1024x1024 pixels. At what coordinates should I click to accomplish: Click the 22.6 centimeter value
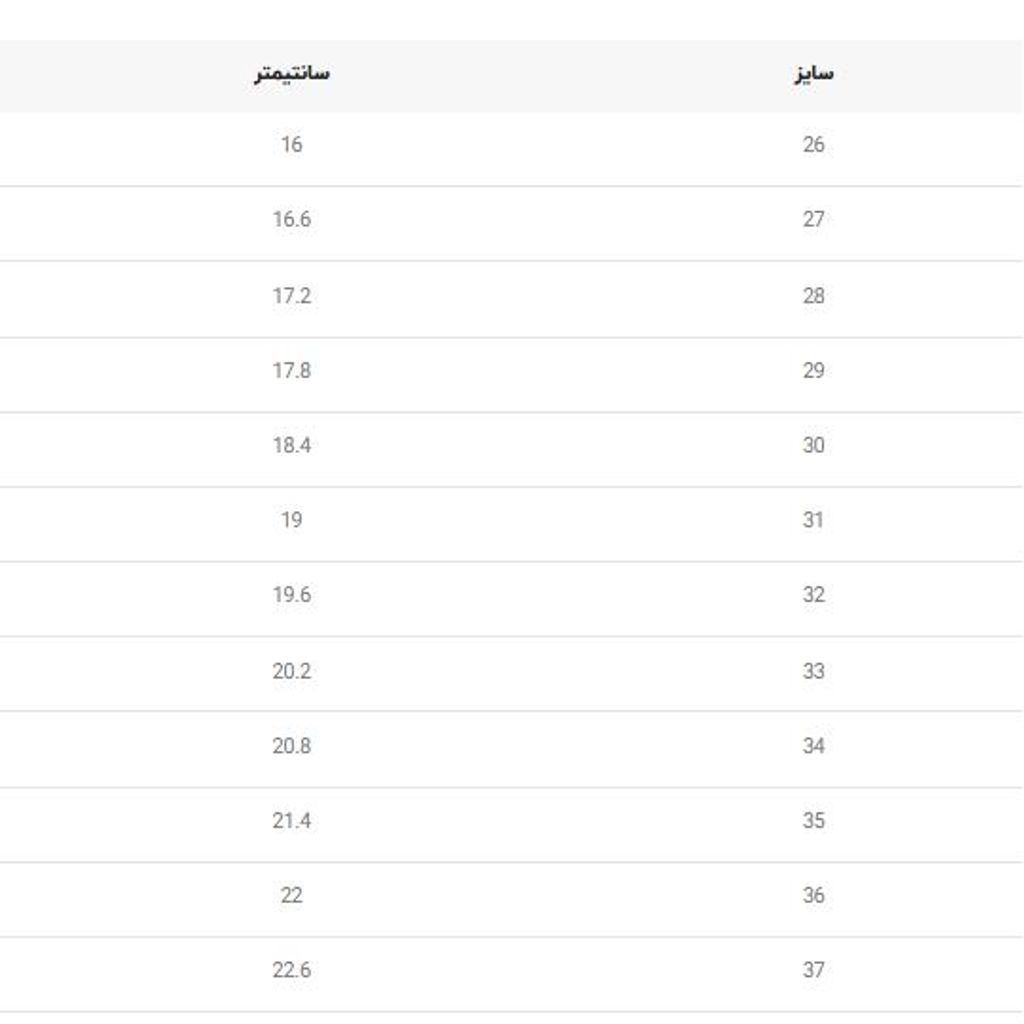coord(291,970)
